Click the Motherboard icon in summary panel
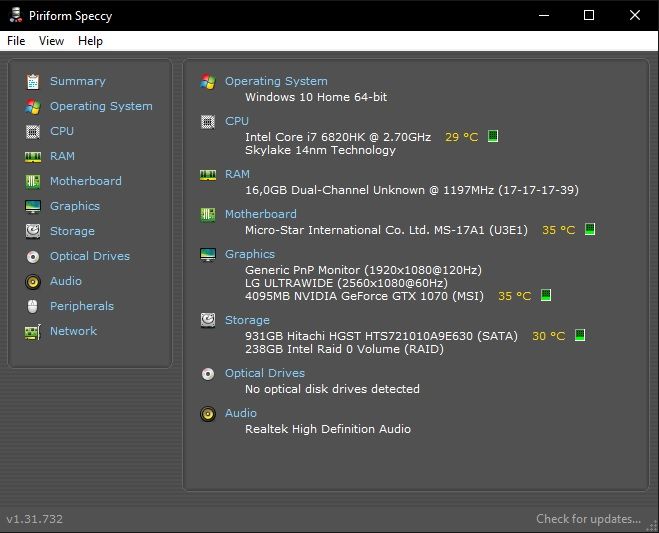Image resolution: width=659 pixels, height=533 pixels. click(208, 215)
